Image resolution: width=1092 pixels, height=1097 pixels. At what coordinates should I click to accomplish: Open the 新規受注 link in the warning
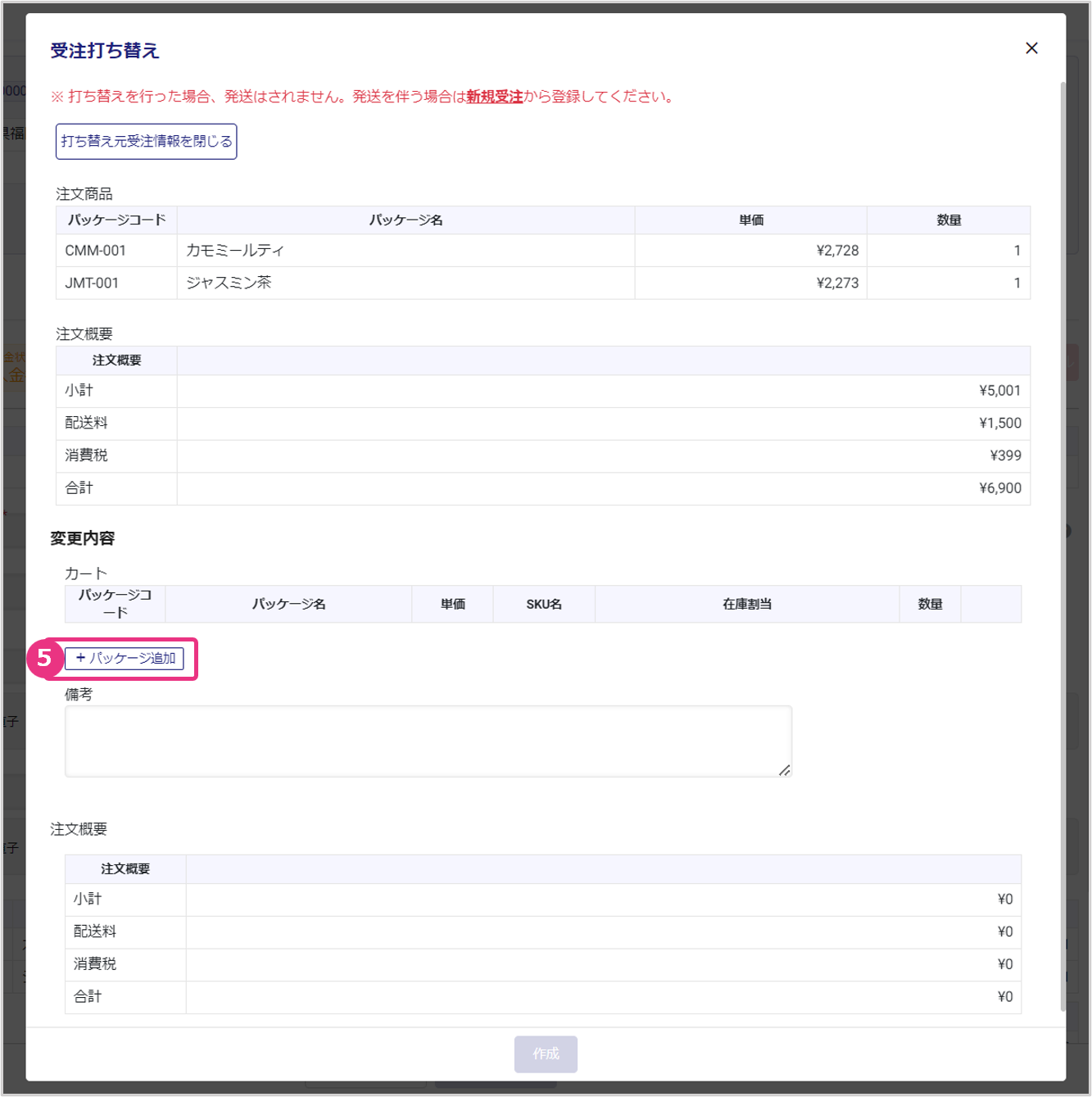click(x=494, y=97)
